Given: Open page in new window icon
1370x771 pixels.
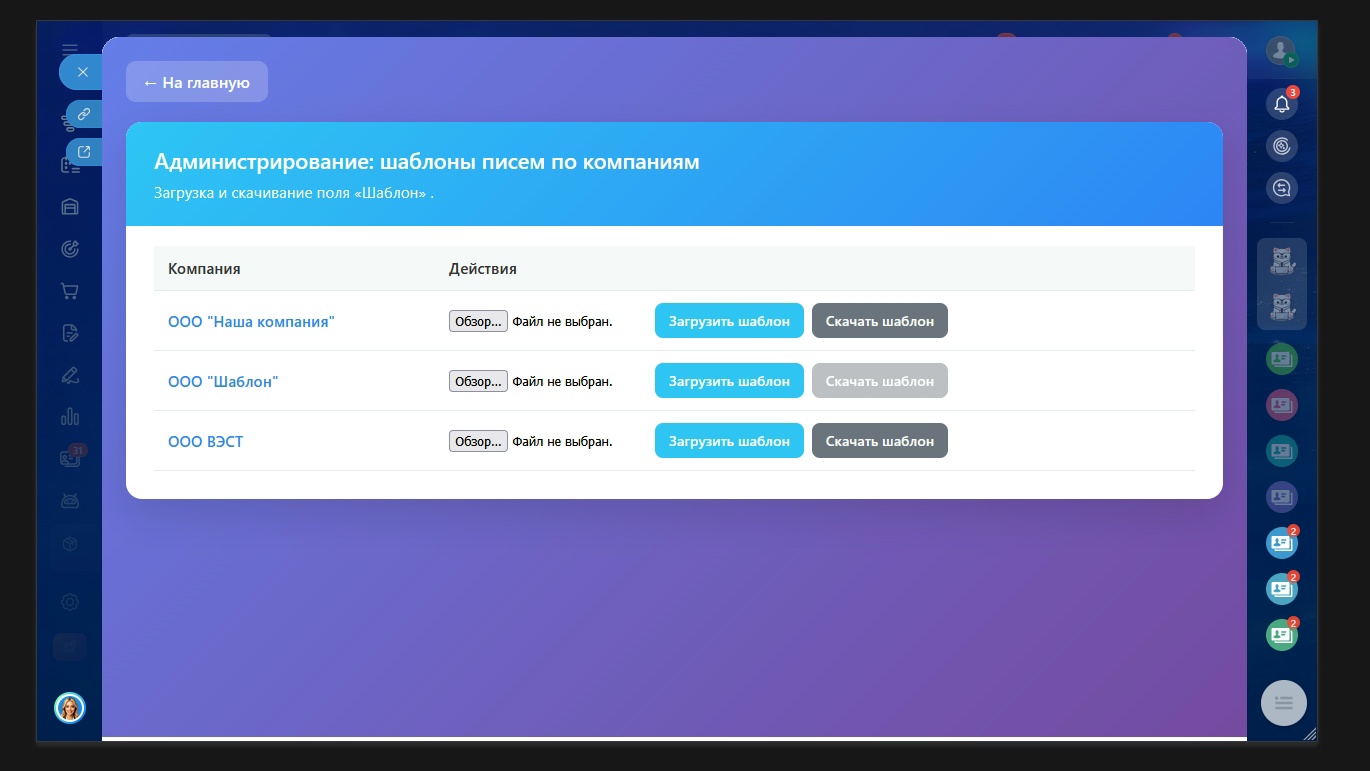Looking at the screenshot, I should pyautogui.click(x=84, y=152).
